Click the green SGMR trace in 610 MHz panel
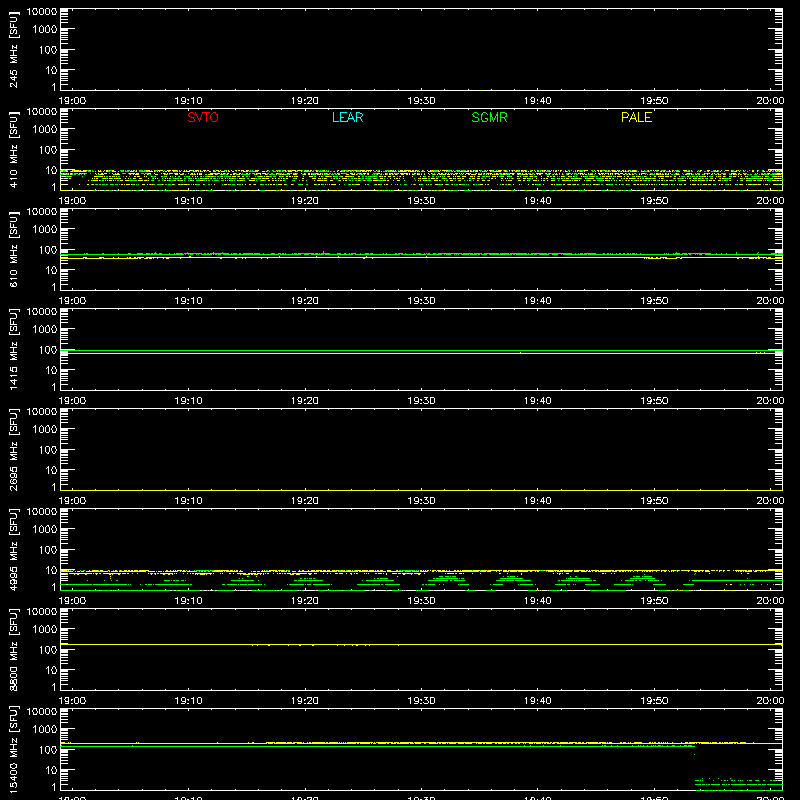This screenshot has height=800, width=800. click(421, 254)
